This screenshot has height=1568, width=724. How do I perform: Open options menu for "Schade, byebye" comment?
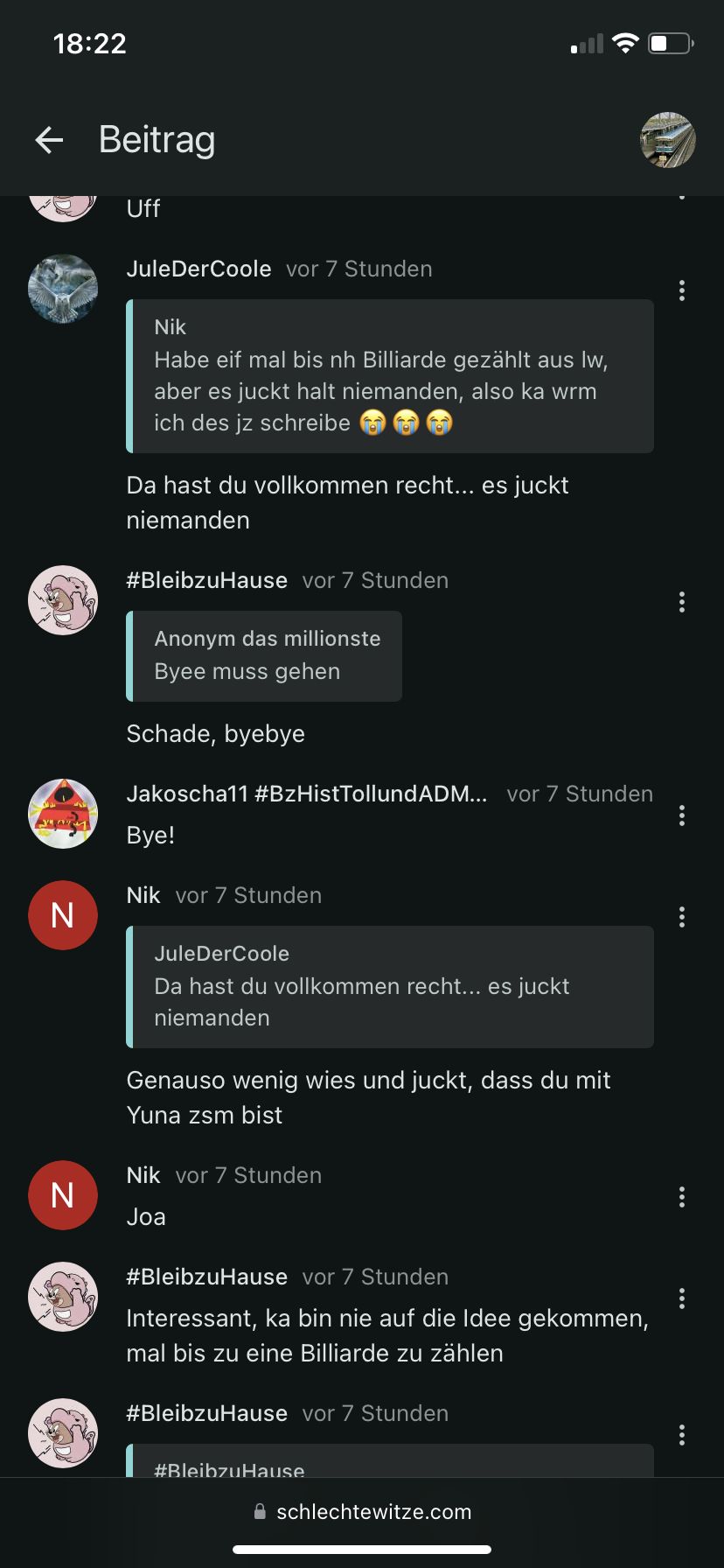682,602
